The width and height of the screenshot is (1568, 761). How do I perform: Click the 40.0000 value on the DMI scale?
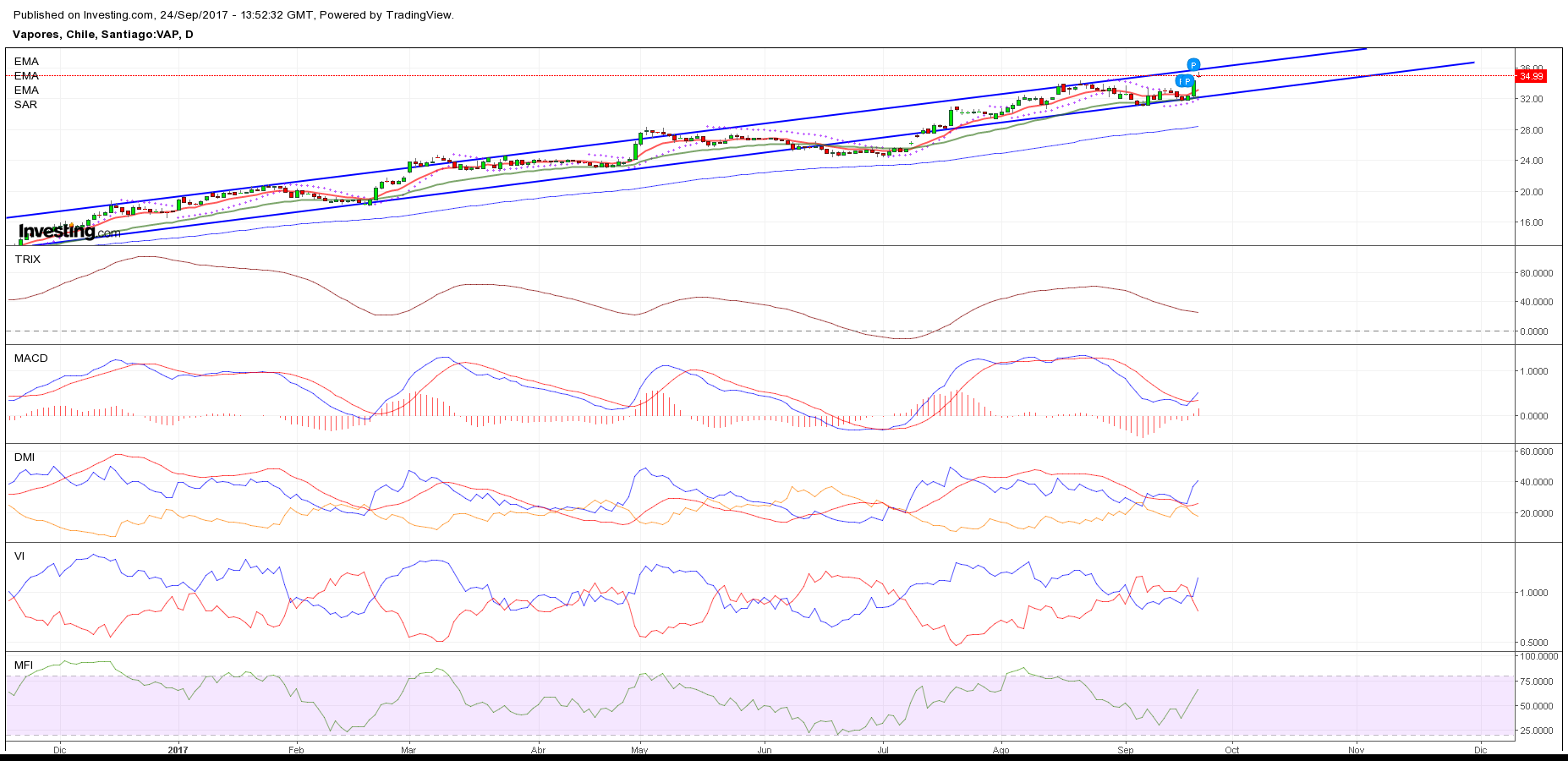1537,482
